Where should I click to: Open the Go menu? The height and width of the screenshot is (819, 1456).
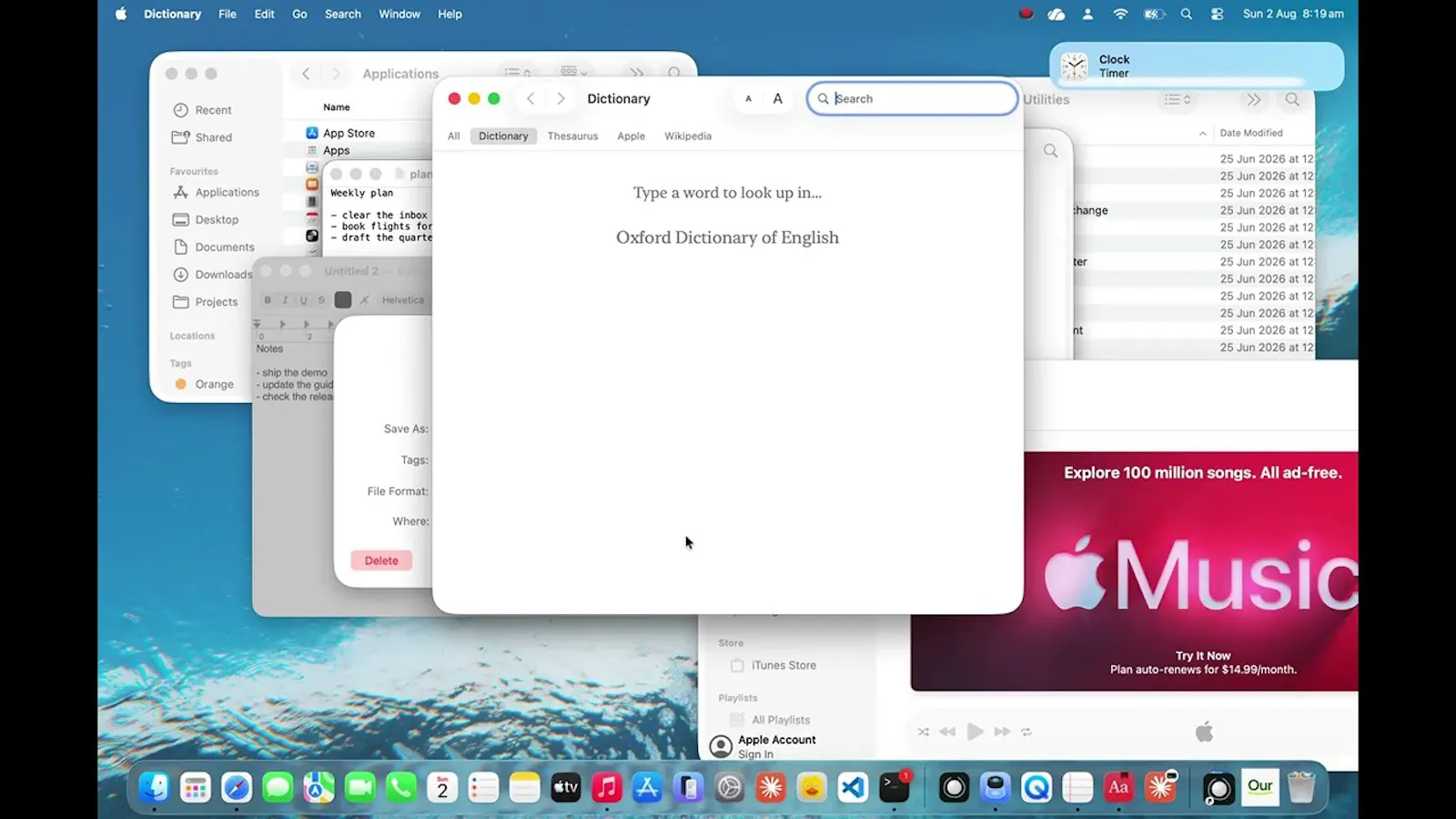[x=299, y=14]
